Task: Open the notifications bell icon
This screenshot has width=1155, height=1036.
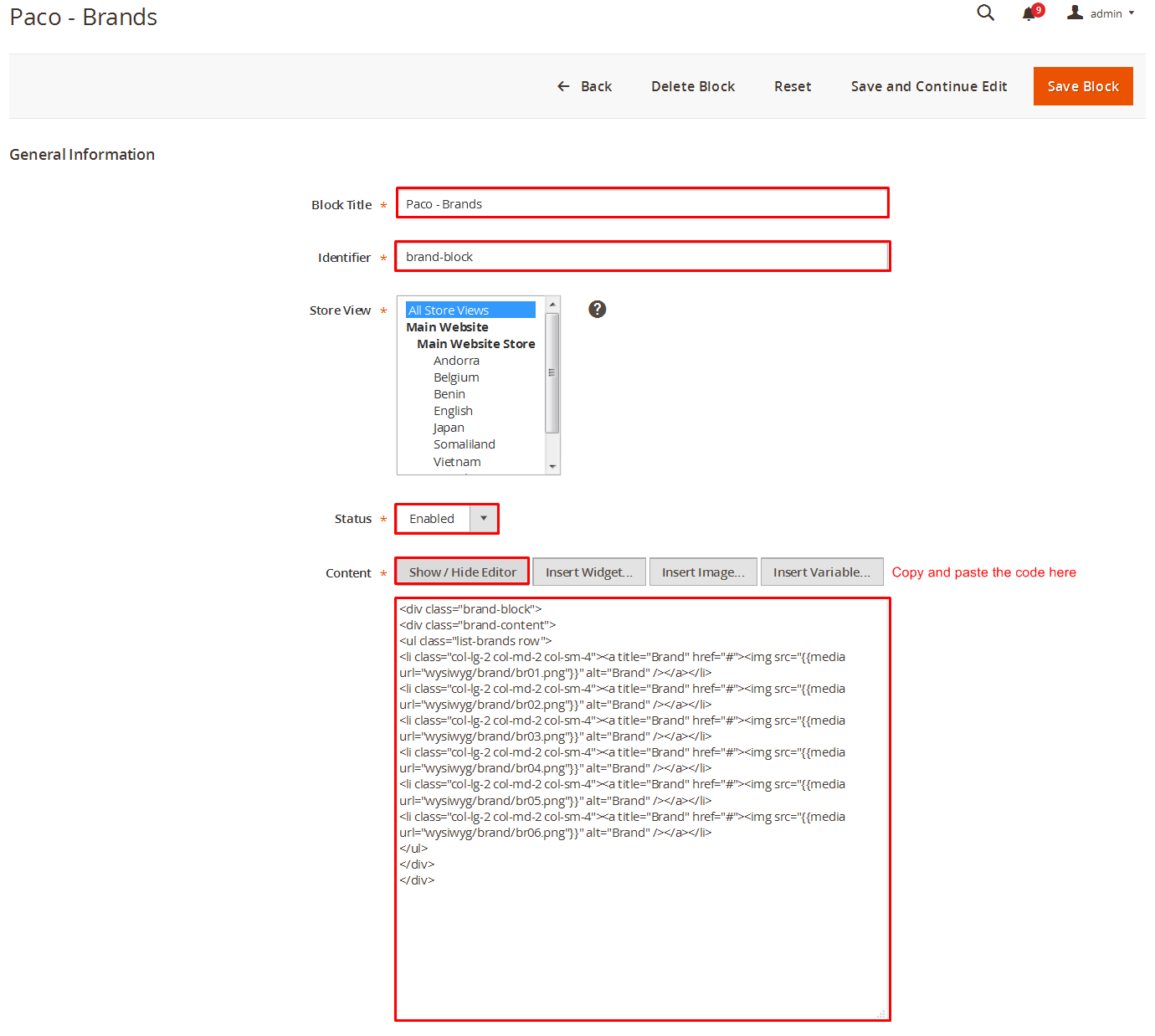Action: (1029, 13)
